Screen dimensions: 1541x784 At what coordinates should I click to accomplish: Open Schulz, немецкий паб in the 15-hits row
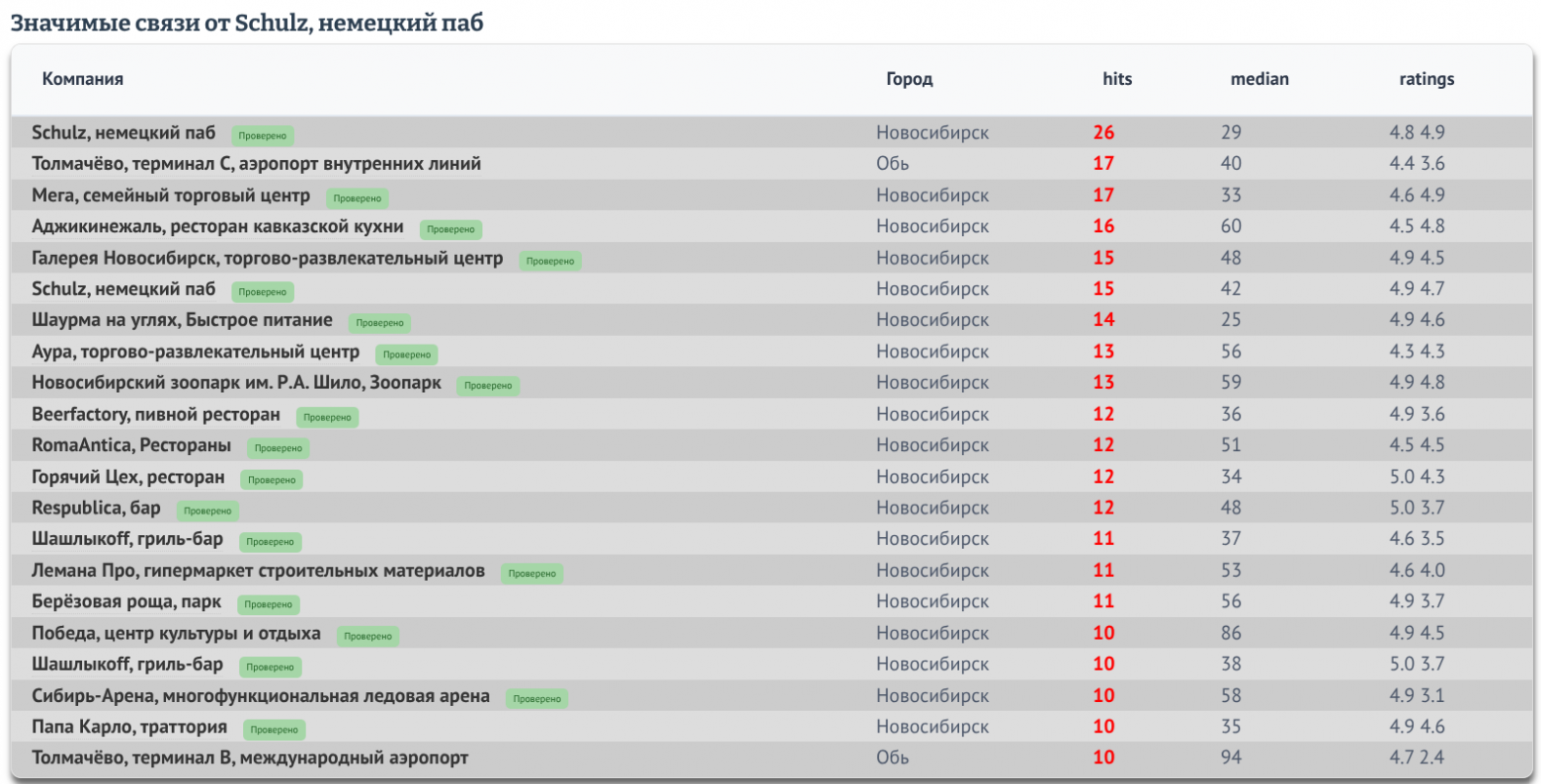click(x=123, y=289)
